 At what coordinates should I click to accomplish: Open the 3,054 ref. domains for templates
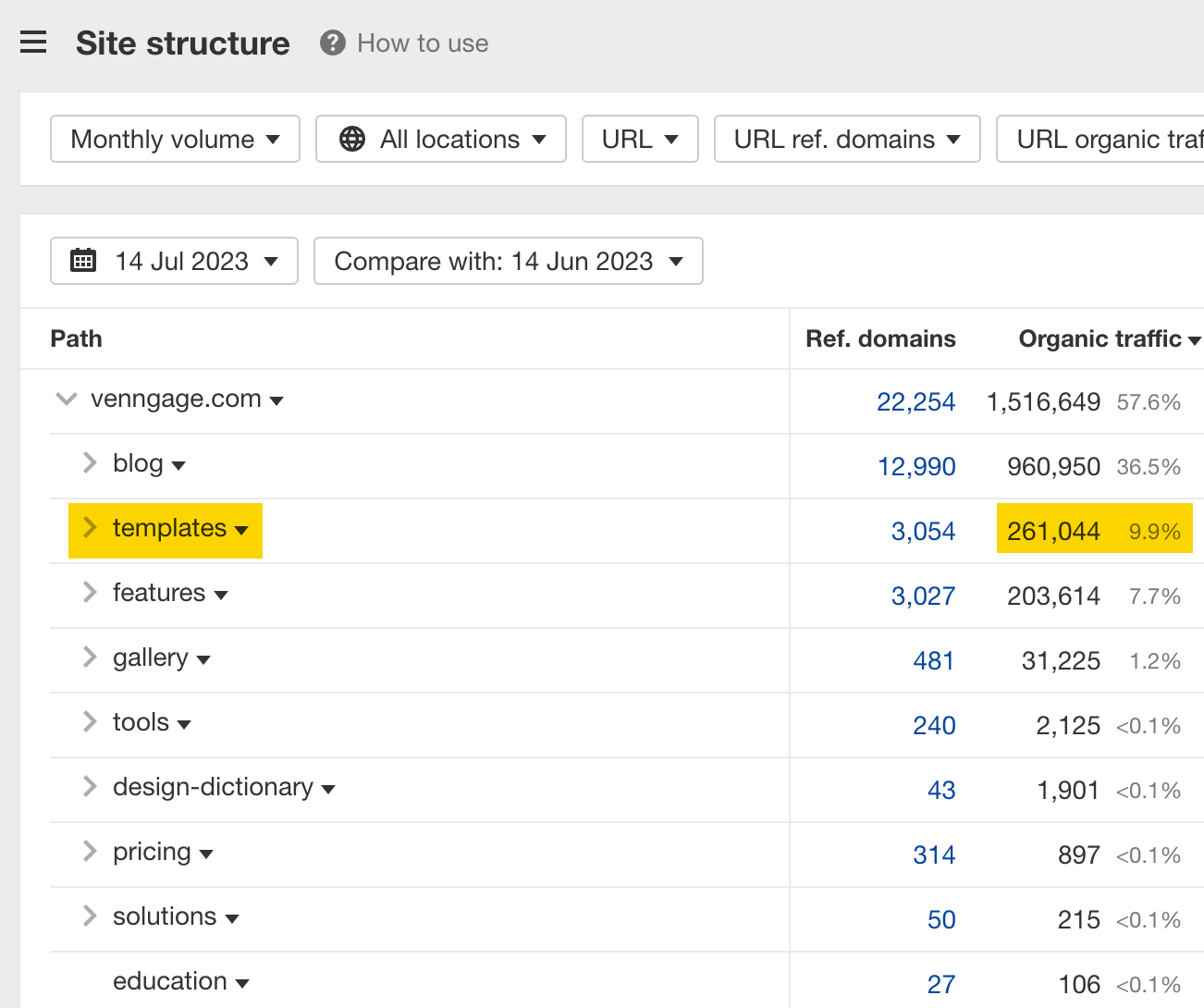924,531
